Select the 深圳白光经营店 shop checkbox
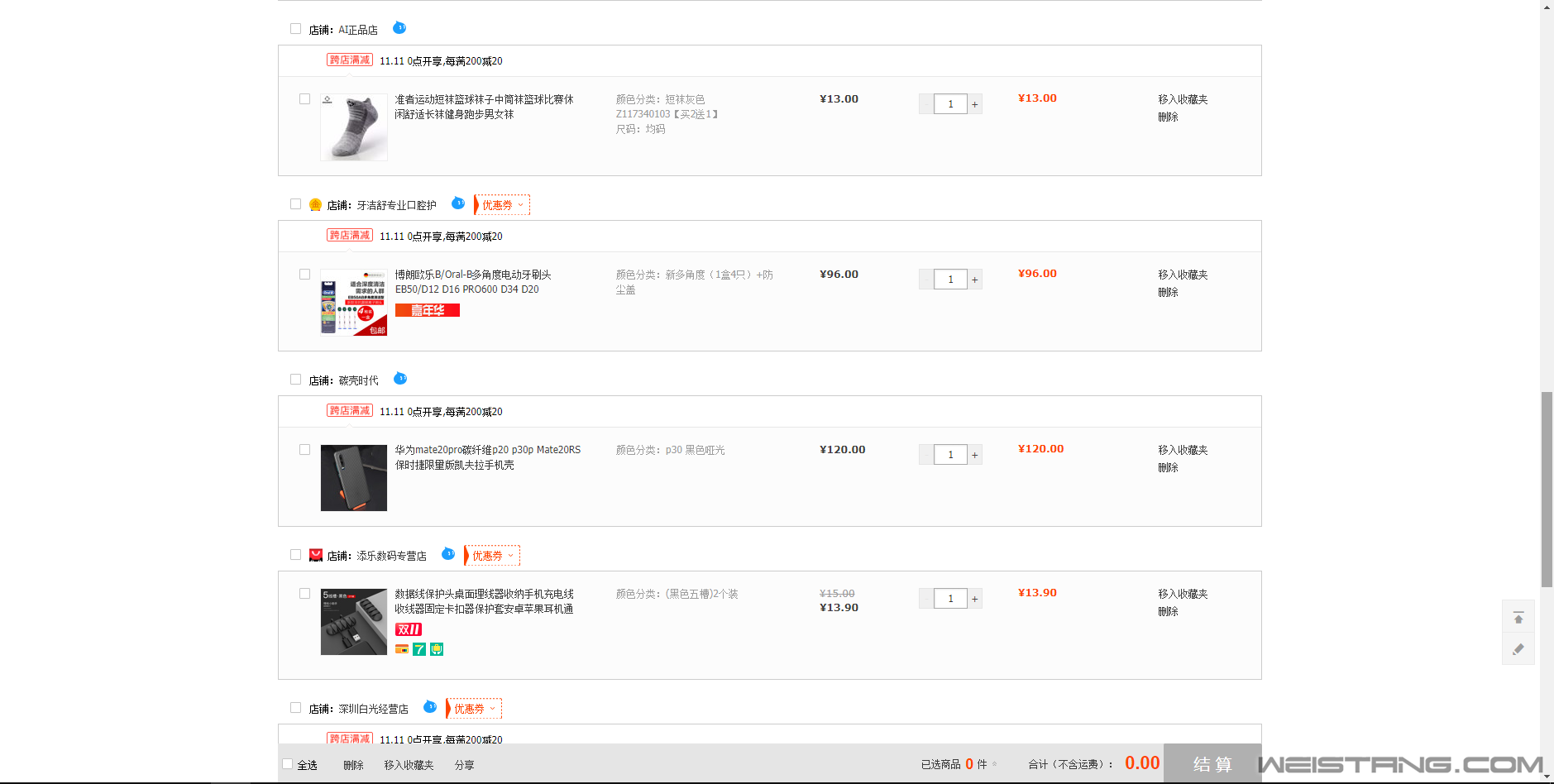1554x784 pixels. tap(295, 708)
